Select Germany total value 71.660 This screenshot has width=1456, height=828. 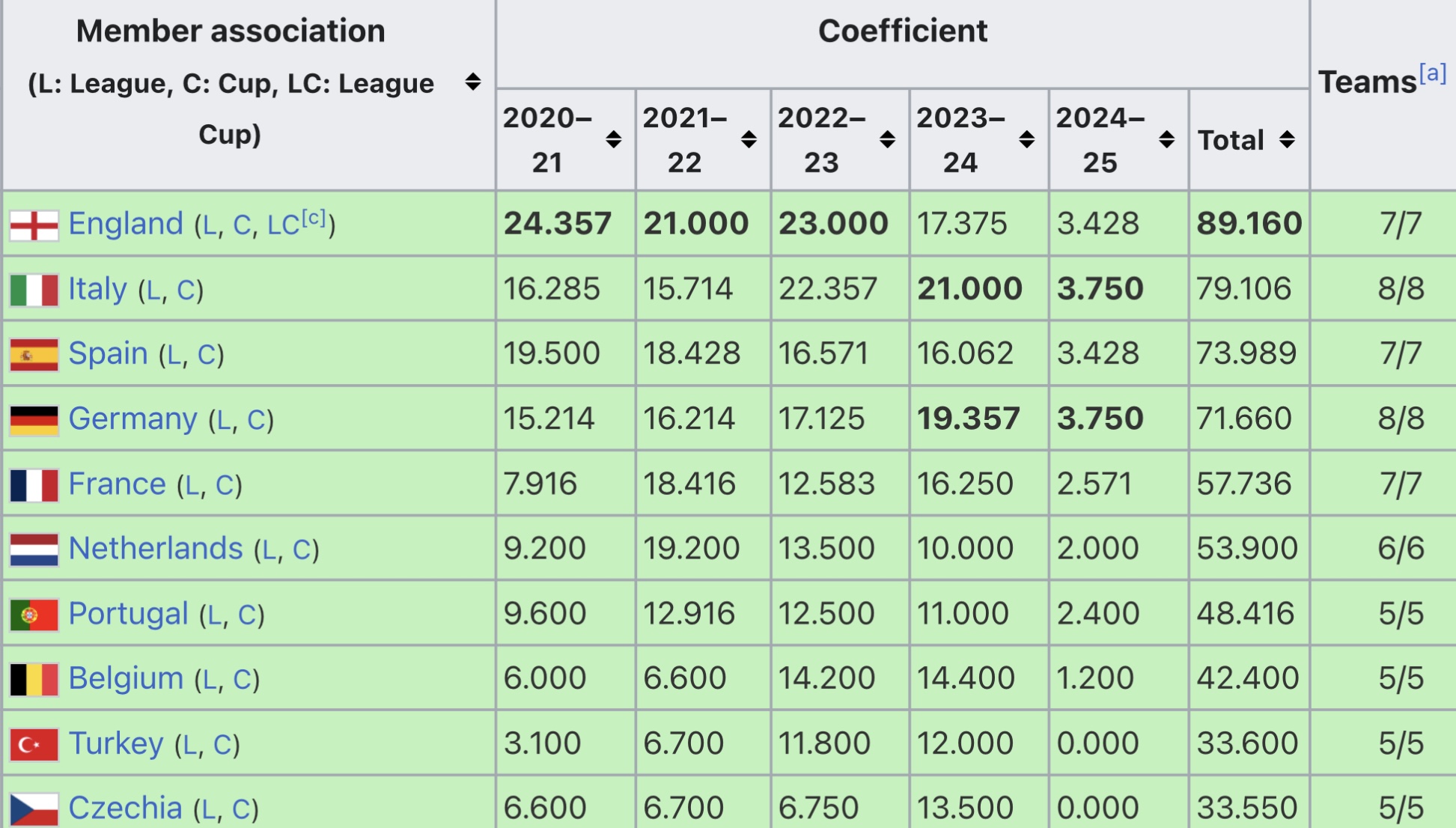click(1243, 418)
